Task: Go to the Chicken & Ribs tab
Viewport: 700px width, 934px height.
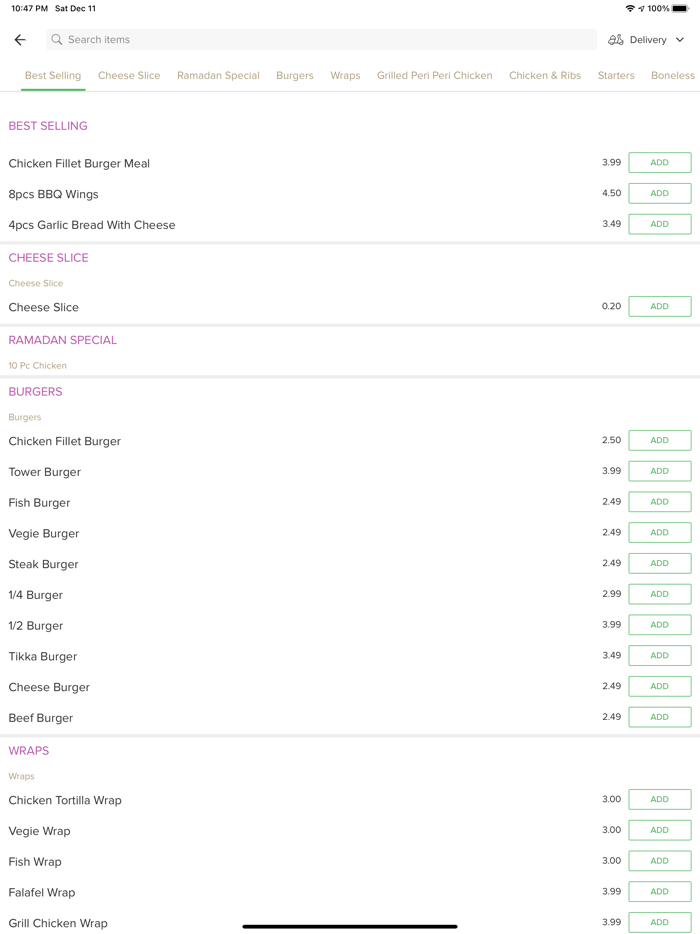Action: tap(545, 75)
